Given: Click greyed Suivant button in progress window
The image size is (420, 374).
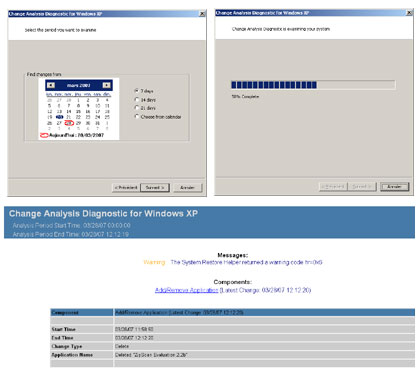Looking at the screenshot, I should coord(362,187).
